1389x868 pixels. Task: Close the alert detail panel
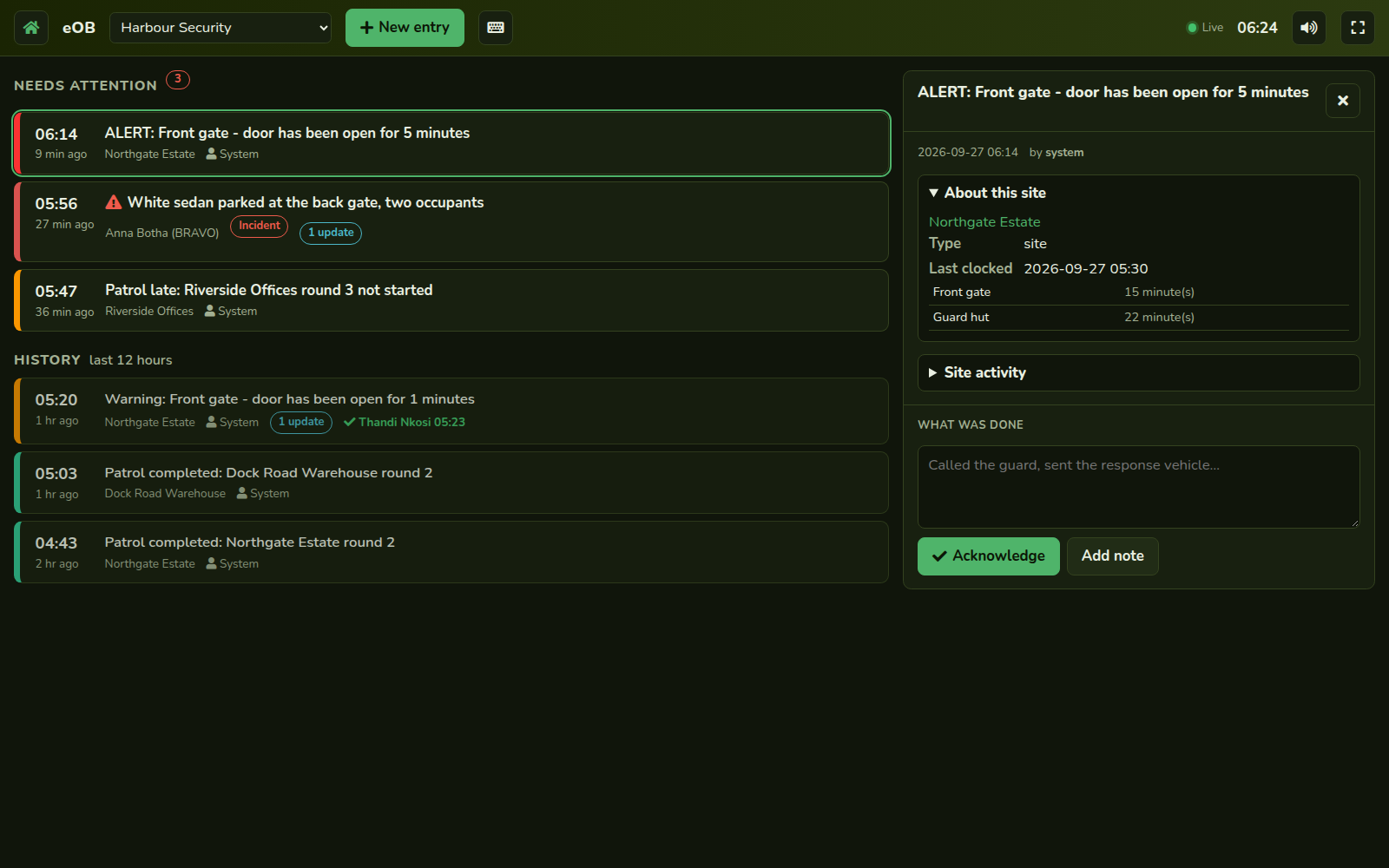[1343, 101]
